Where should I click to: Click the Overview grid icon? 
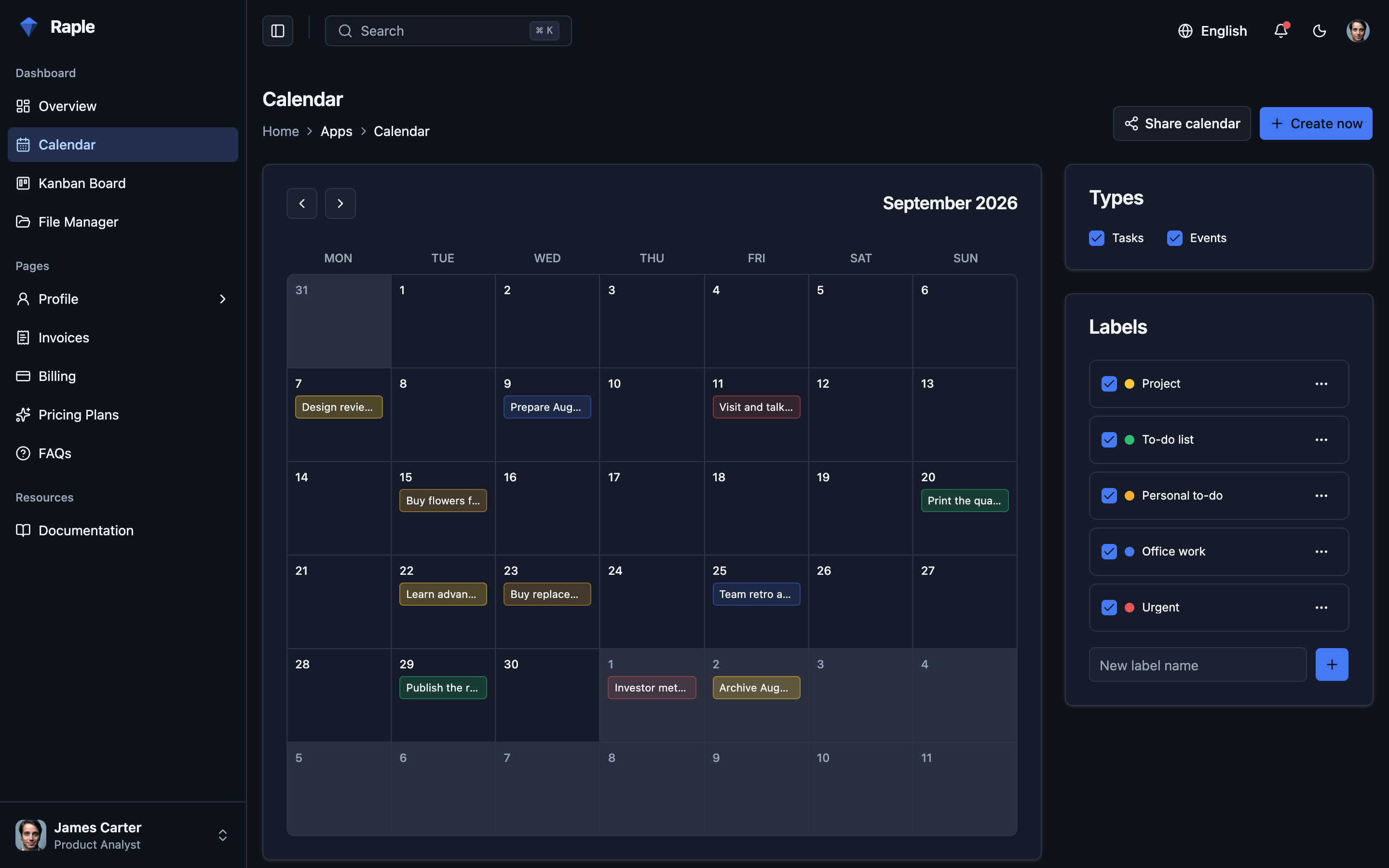click(x=23, y=106)
